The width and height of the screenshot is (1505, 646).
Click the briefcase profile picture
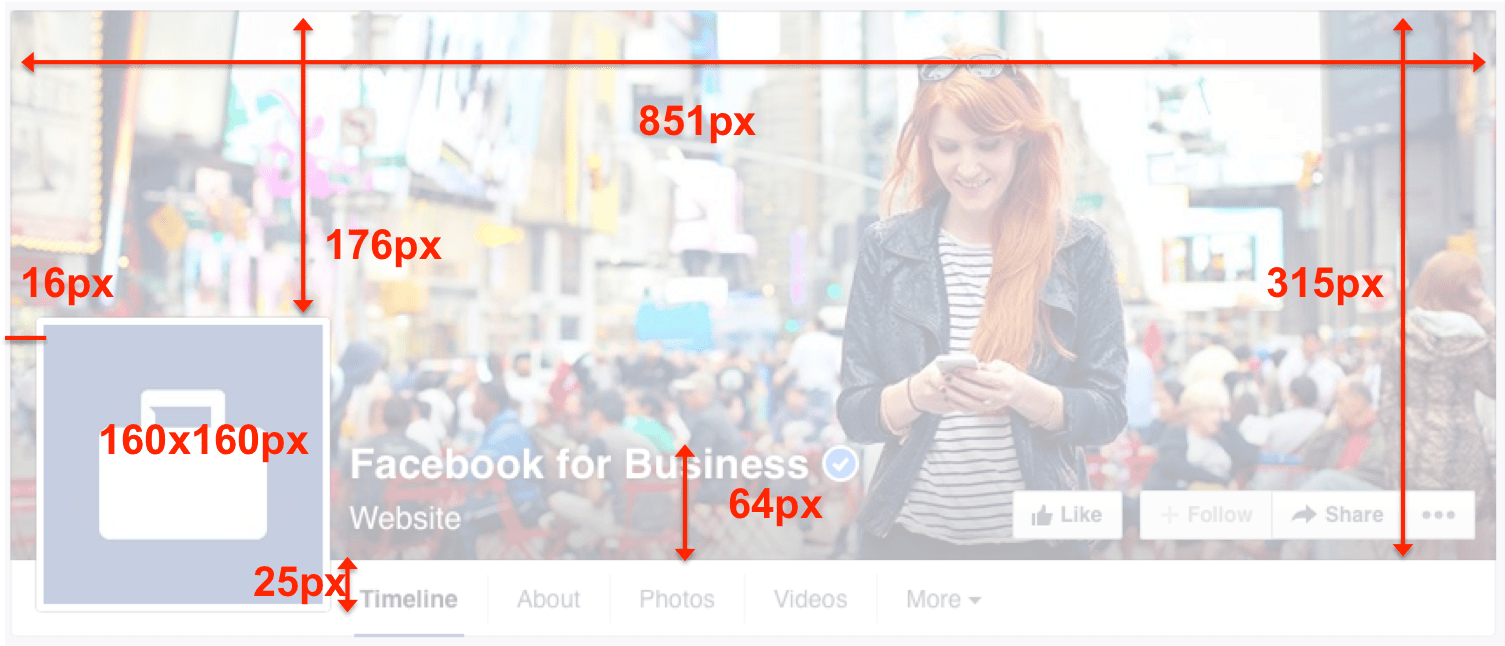pyautogui.click(x=183, y=464)
